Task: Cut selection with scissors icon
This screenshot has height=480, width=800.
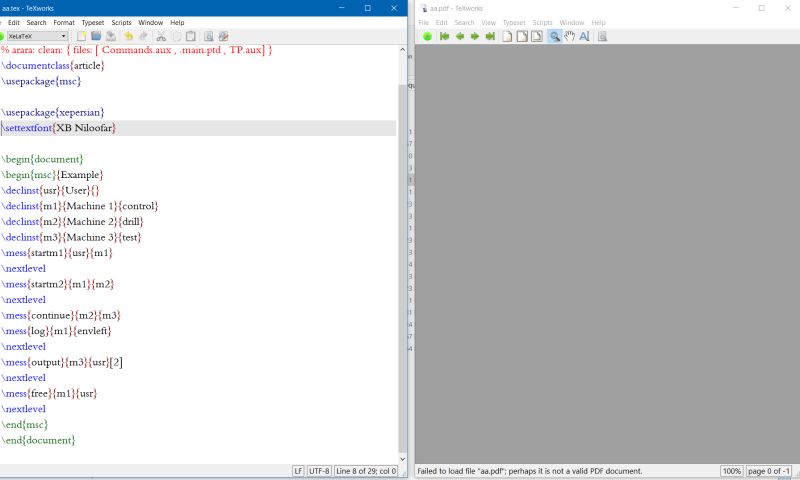Action: point(161,36)
